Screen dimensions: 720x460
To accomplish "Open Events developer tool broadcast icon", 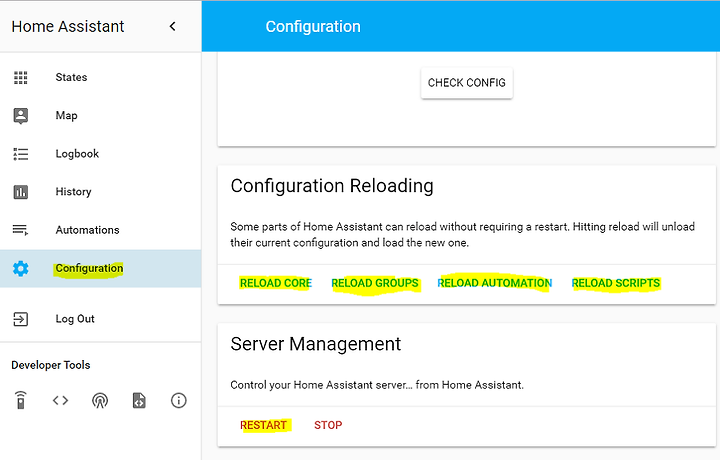I will tap(100, 401).
